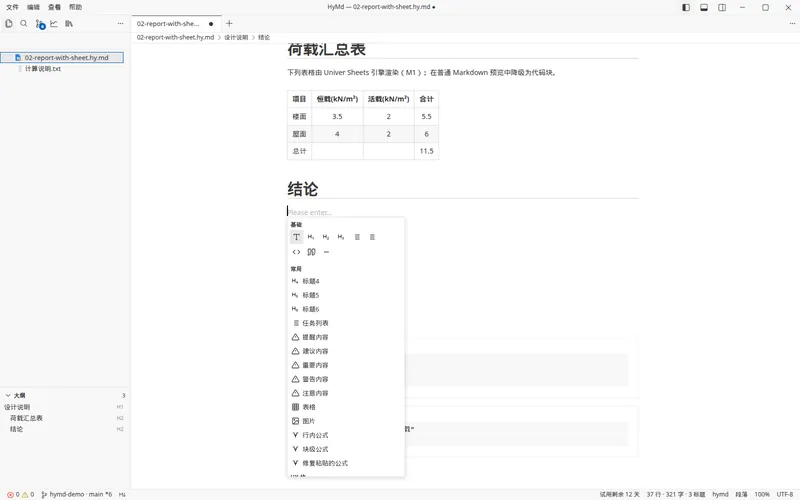The image size is (800, 500).
Task: Click 试用剩余 12 天 trial status
Action: (619, 494)
